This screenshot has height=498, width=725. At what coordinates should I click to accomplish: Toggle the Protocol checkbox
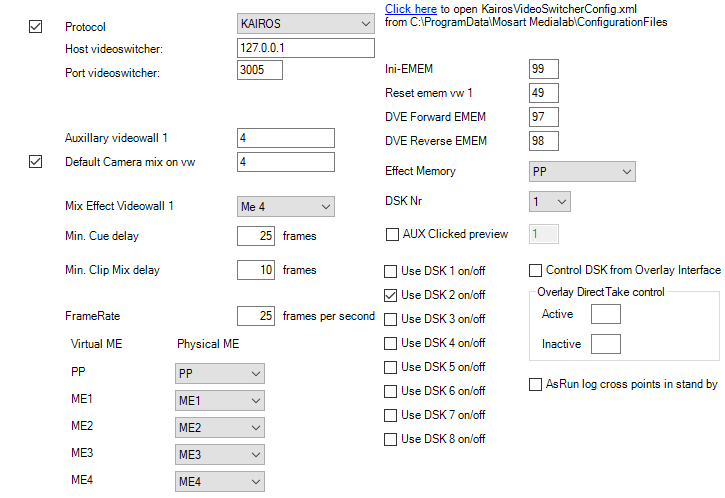37,26
